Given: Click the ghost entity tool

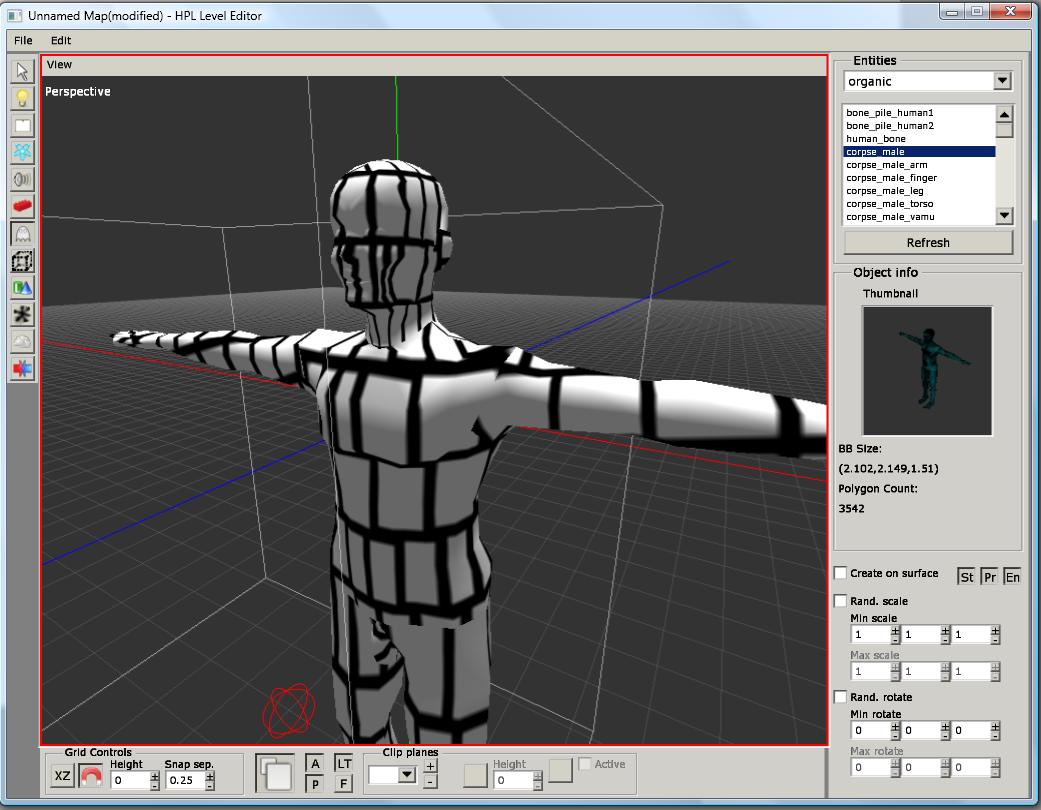Looking at the screenshot, I should (x=22, y=233).
